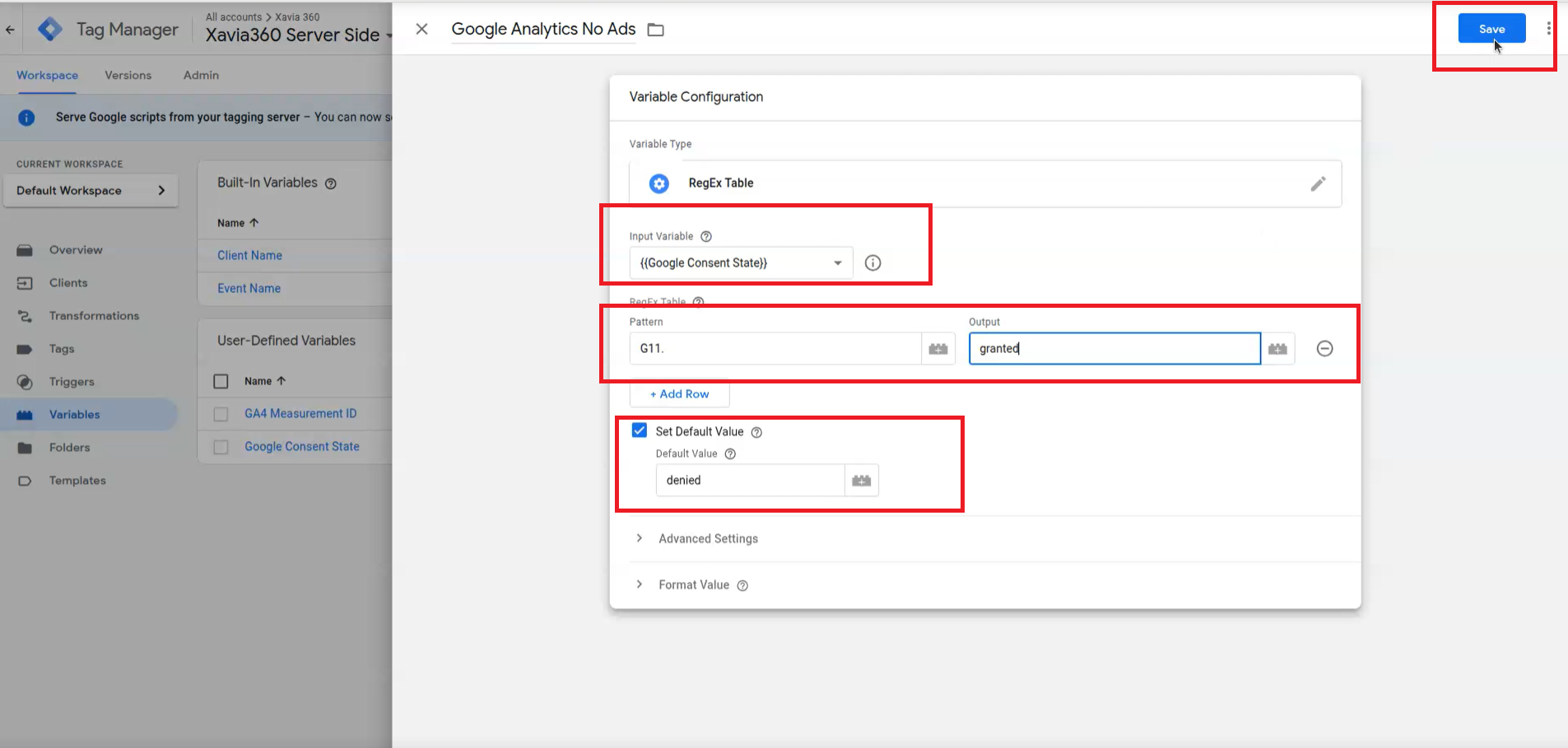Click the pencil icon to edit variable type
1568x748 pixels.
point(1318,184)
